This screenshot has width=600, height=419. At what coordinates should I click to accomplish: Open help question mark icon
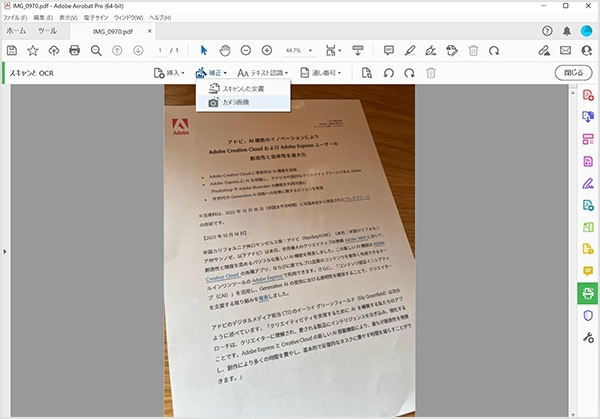tap(547, 31)
